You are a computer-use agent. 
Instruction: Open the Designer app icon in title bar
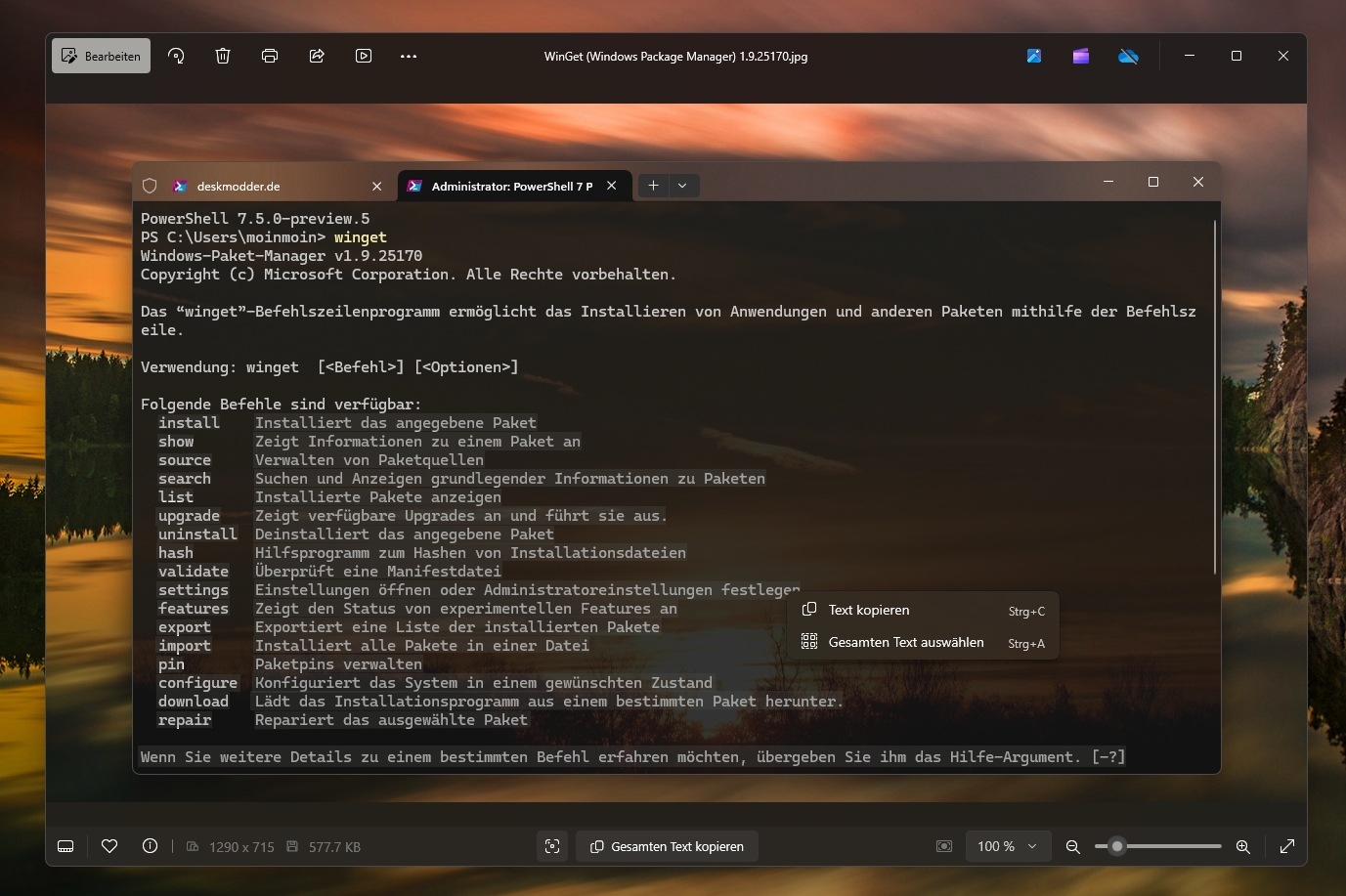(x=1034, y=56)
